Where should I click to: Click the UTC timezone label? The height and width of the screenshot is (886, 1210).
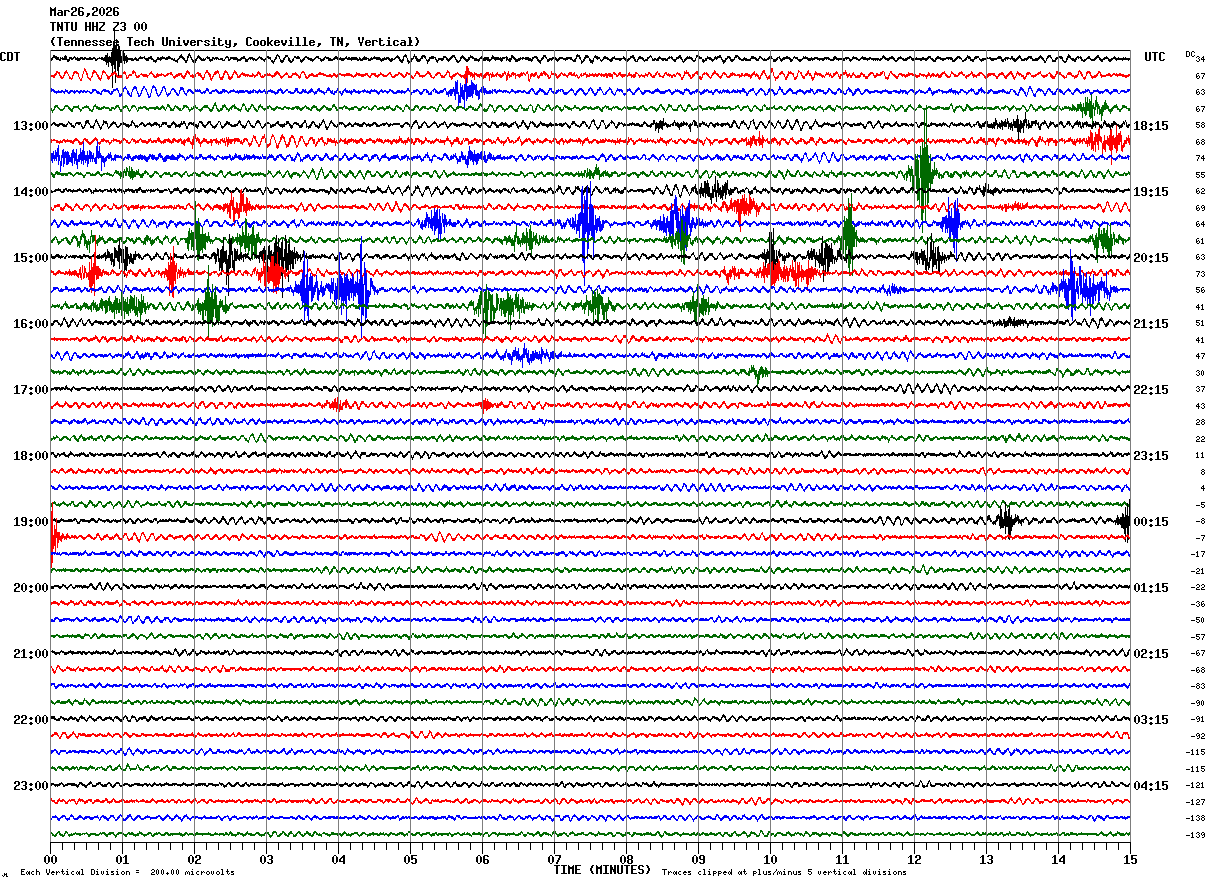pyautogui.click(x=1155, y=57)
